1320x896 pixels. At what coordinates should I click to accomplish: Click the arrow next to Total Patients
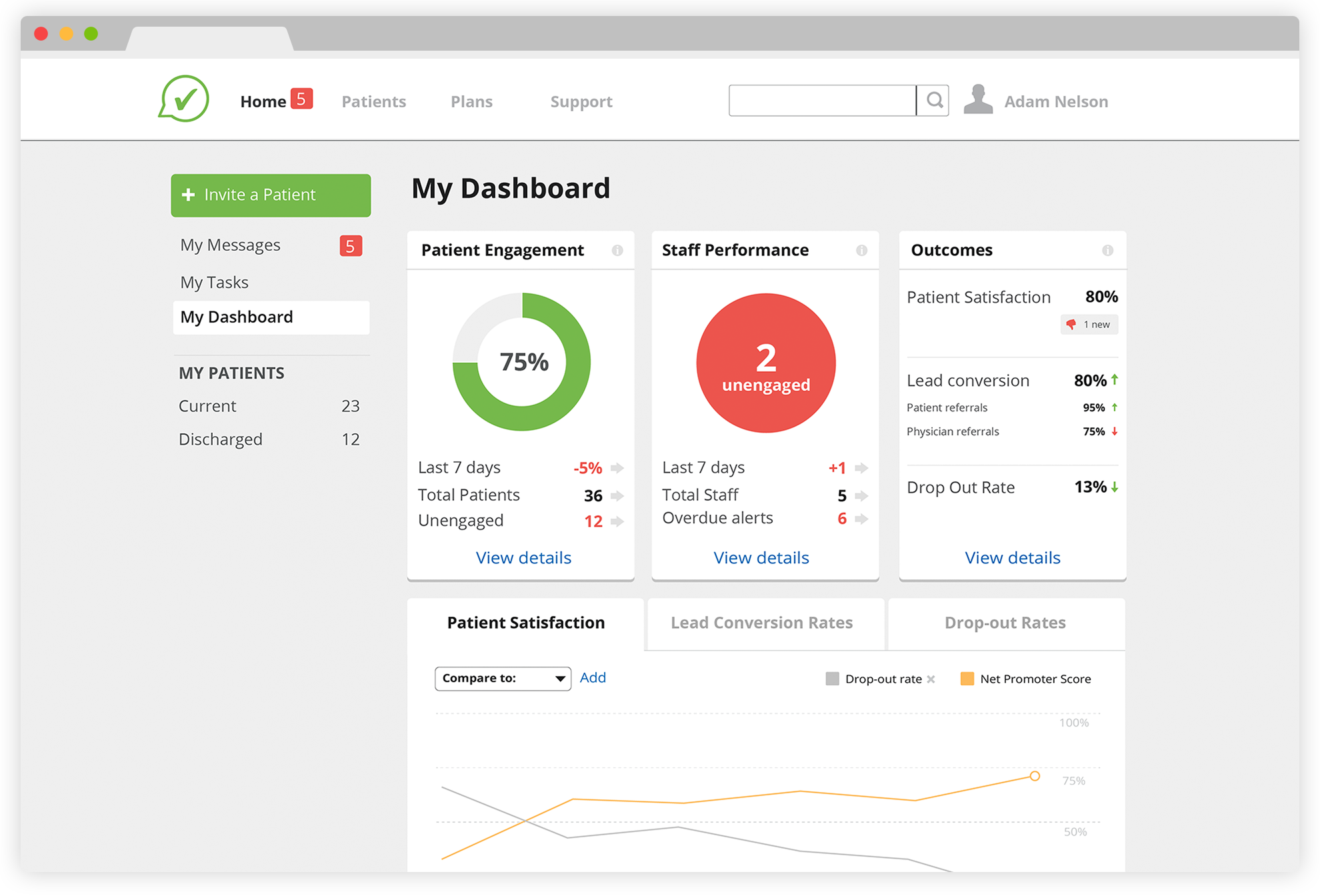617,496
